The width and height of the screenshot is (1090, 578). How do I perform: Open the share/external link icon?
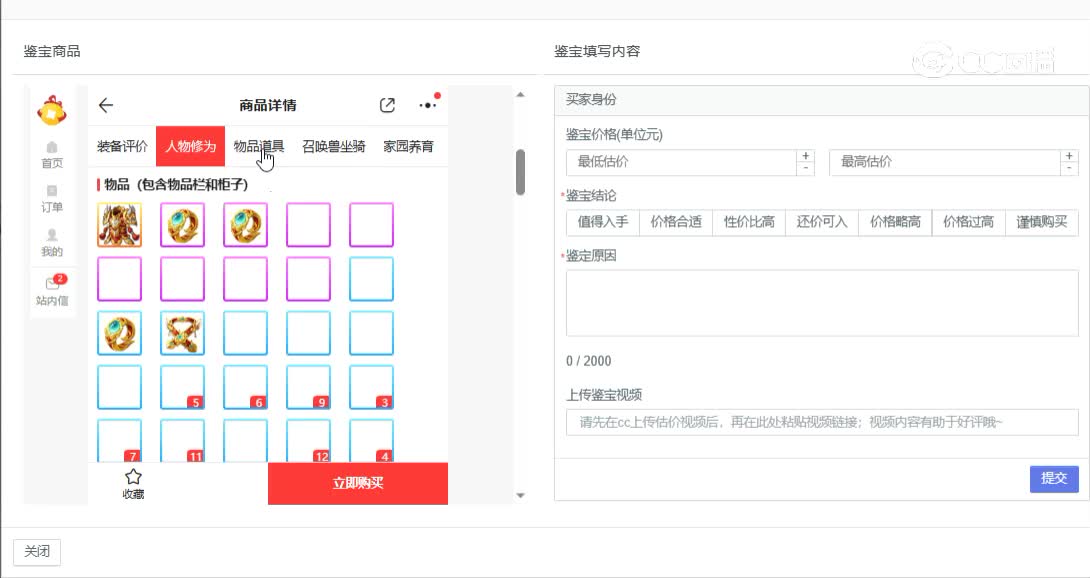tap(387, 105)
